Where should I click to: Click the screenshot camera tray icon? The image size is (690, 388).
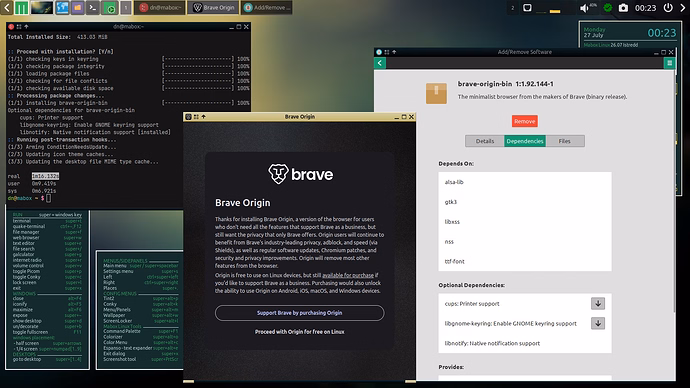point(623,8)
